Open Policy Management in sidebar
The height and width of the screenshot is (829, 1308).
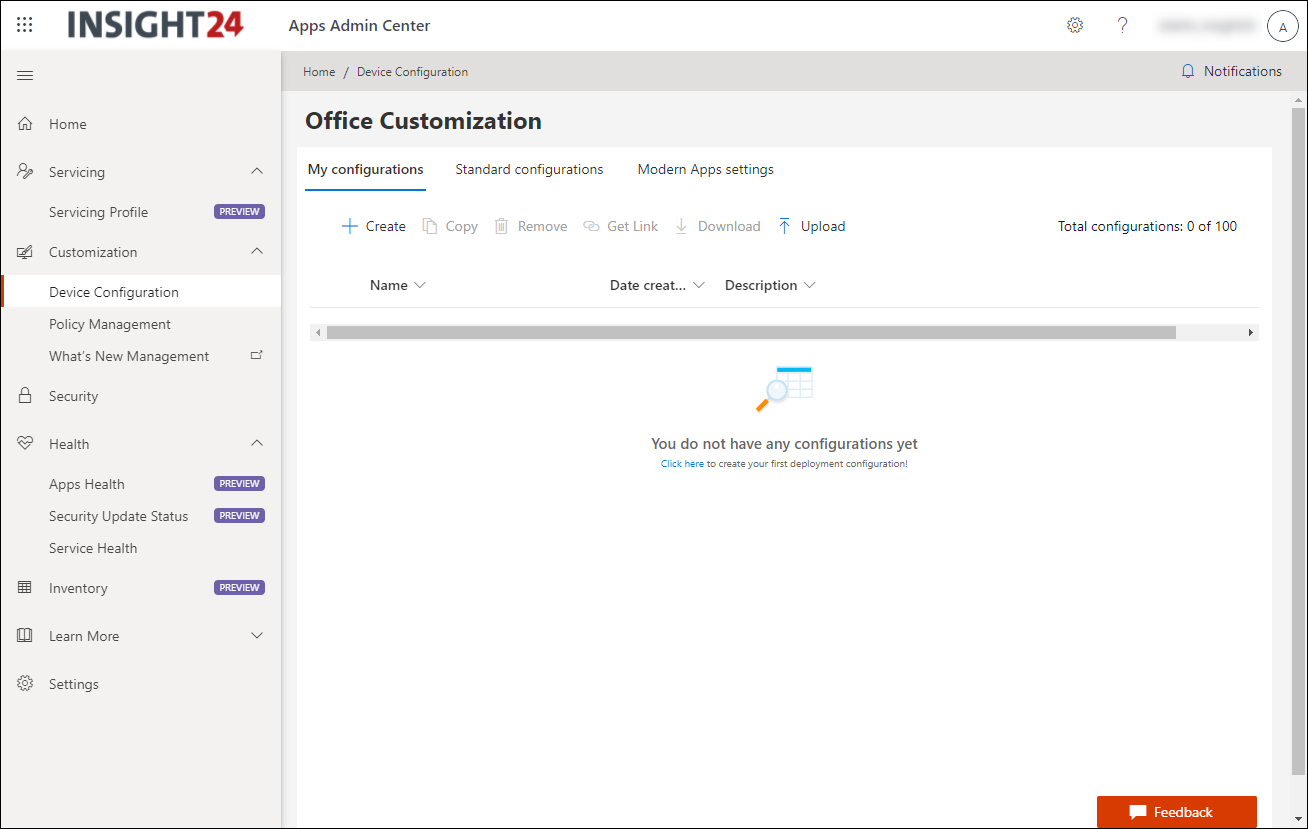point(110,324)
